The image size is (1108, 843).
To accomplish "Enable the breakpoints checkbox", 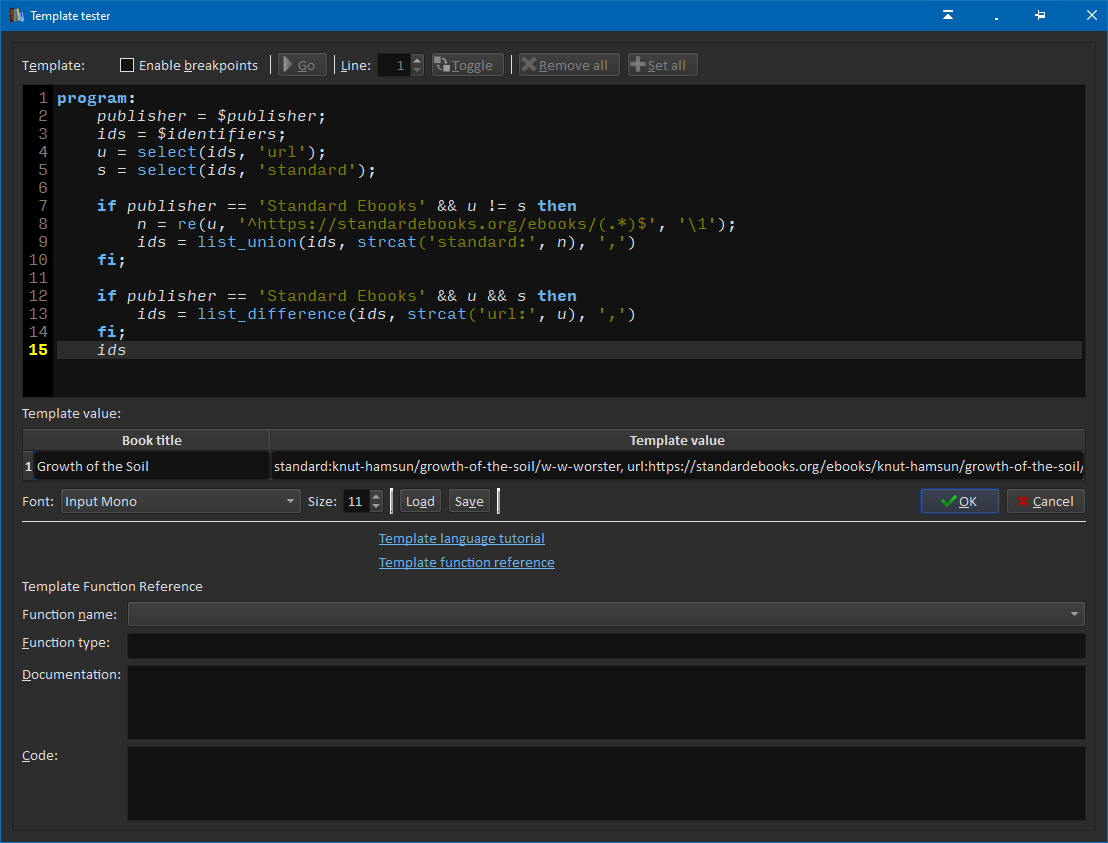I will 127,65.
